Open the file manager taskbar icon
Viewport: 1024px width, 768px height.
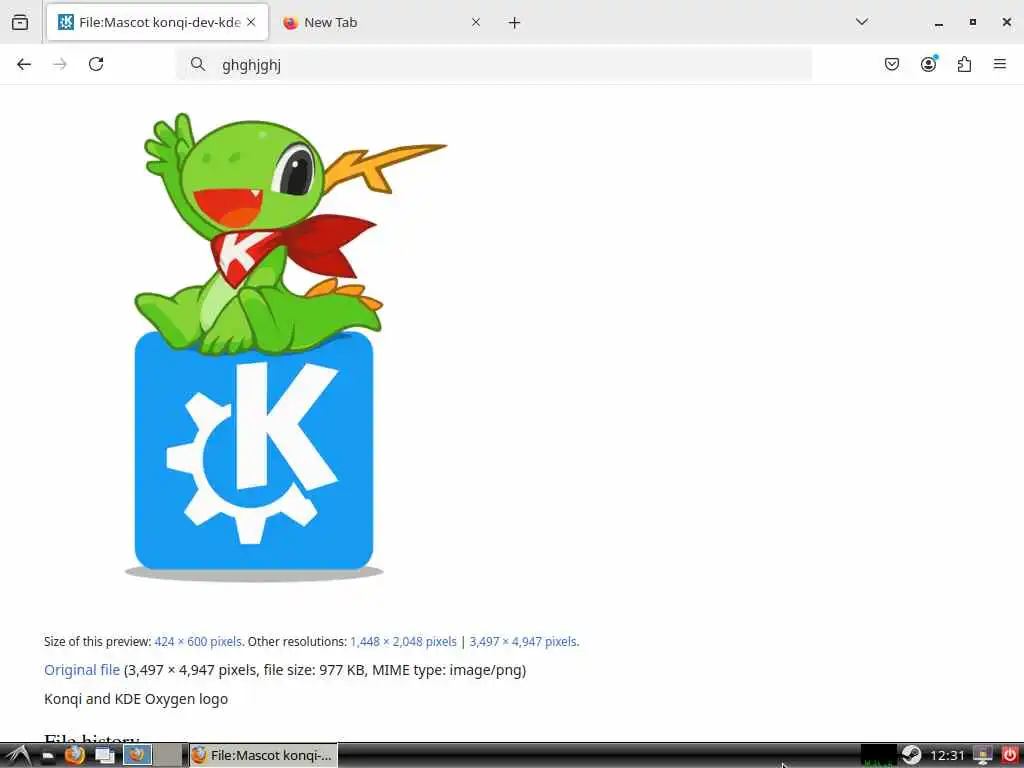pyautogui.click(x=47, y=756)
